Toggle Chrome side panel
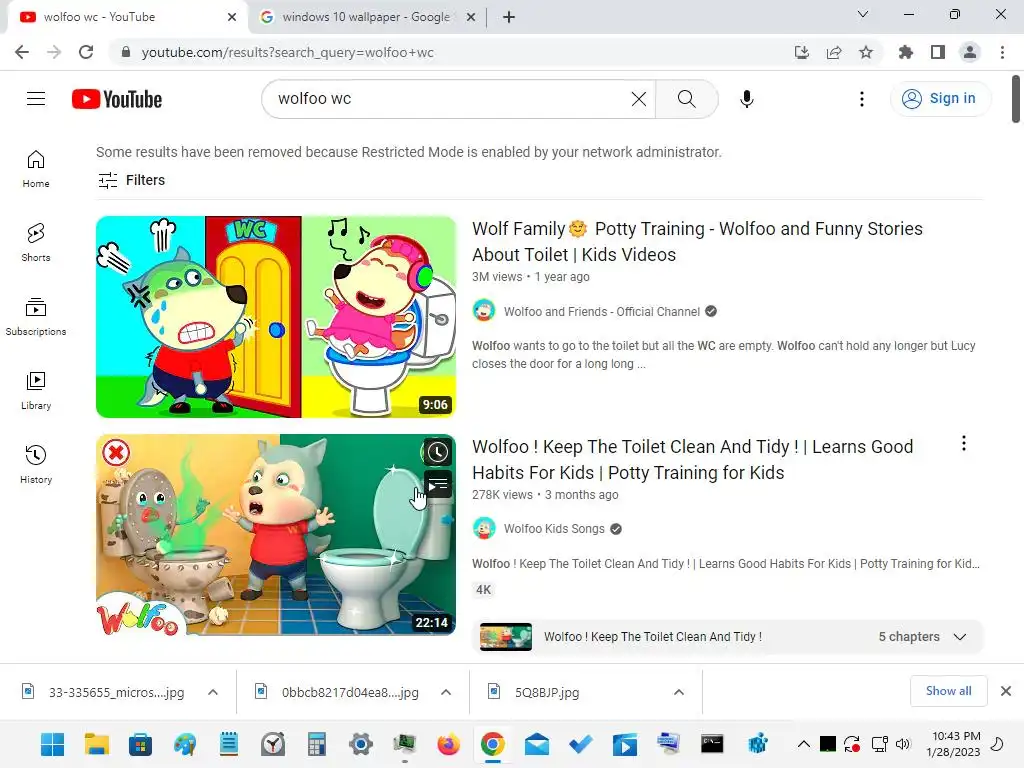Viewport: 1024px width, 768px height. tap(938, 52)
